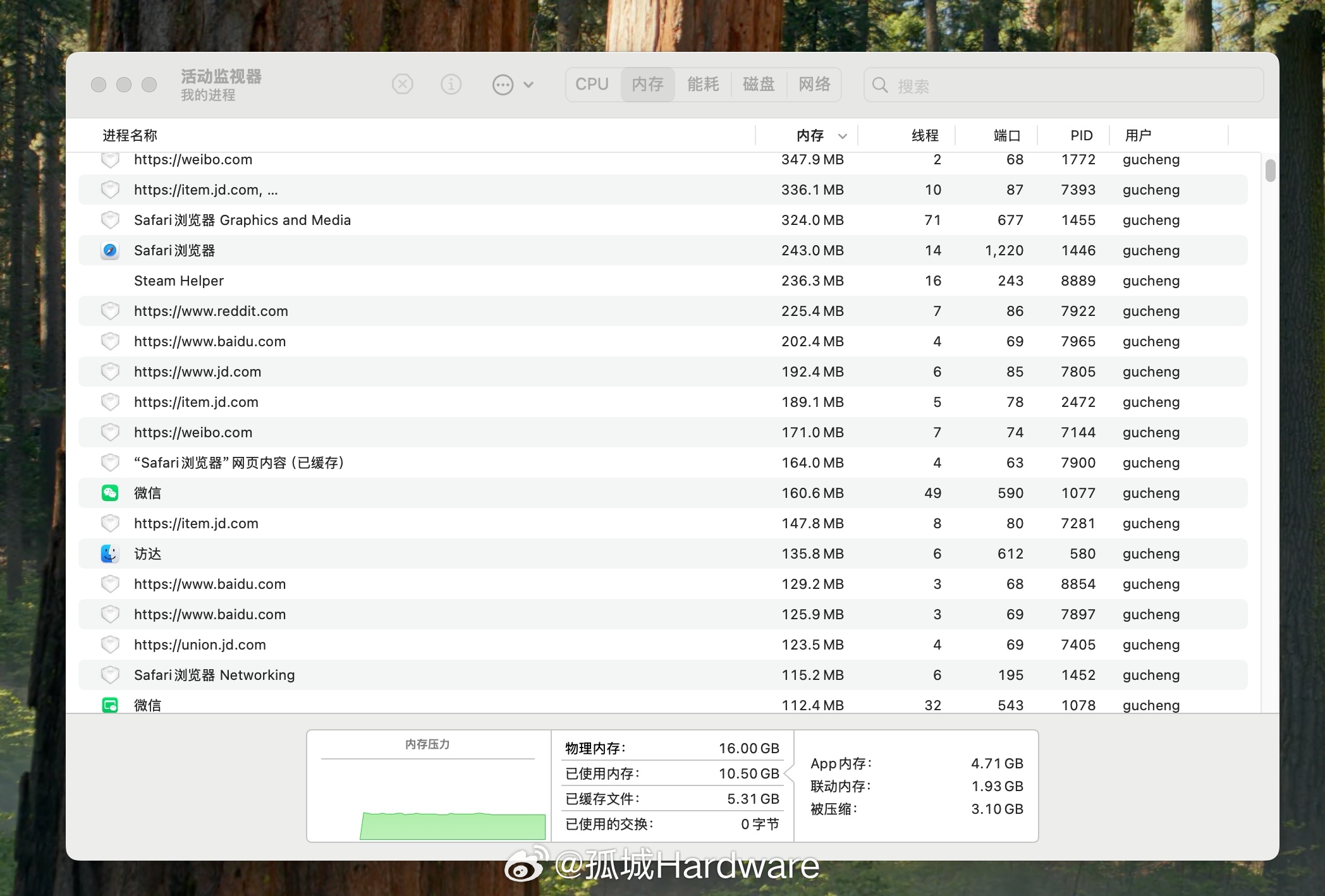
Task: Select the Steam Helper process name
Action: (x=179, y=281)
